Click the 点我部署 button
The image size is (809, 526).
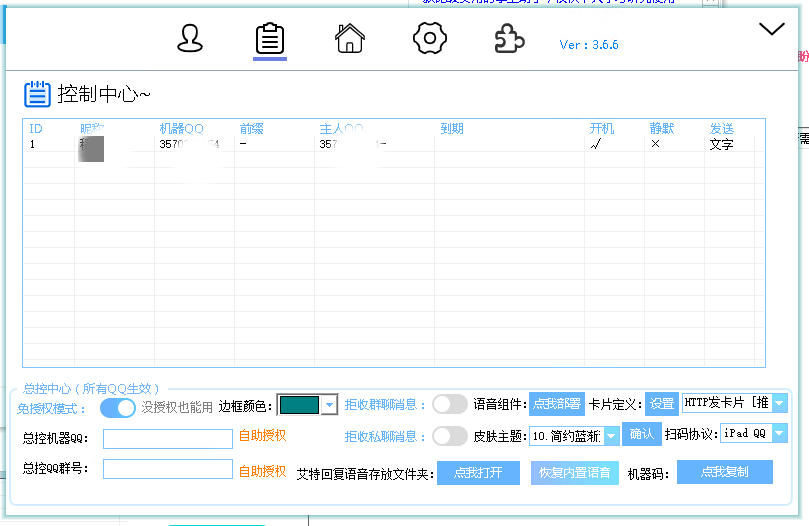556,404
